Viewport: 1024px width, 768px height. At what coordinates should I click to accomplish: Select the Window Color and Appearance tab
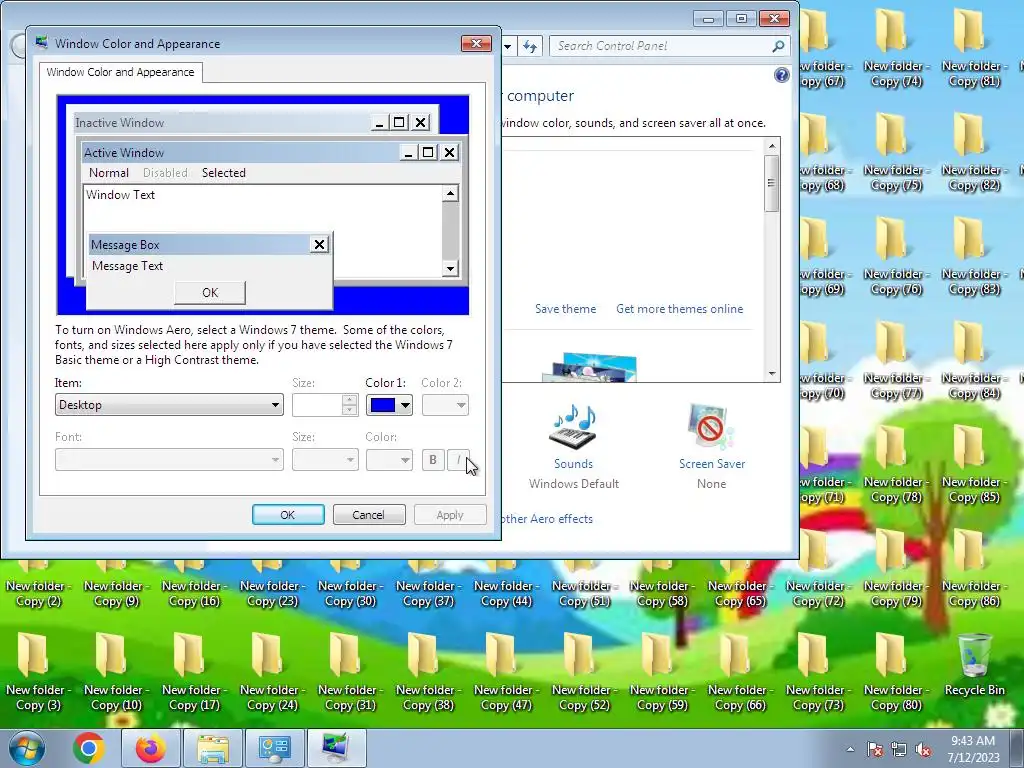pyautogui.click(x=120, y=72)
